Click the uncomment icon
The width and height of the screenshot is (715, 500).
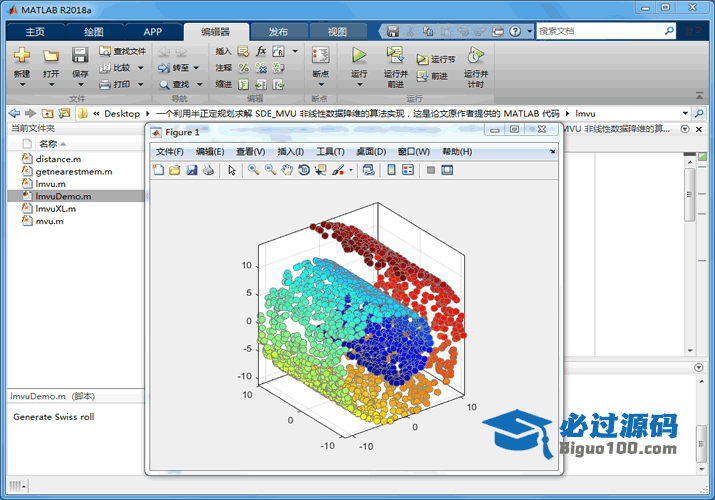pyautogui.click(x=261, y=68)
